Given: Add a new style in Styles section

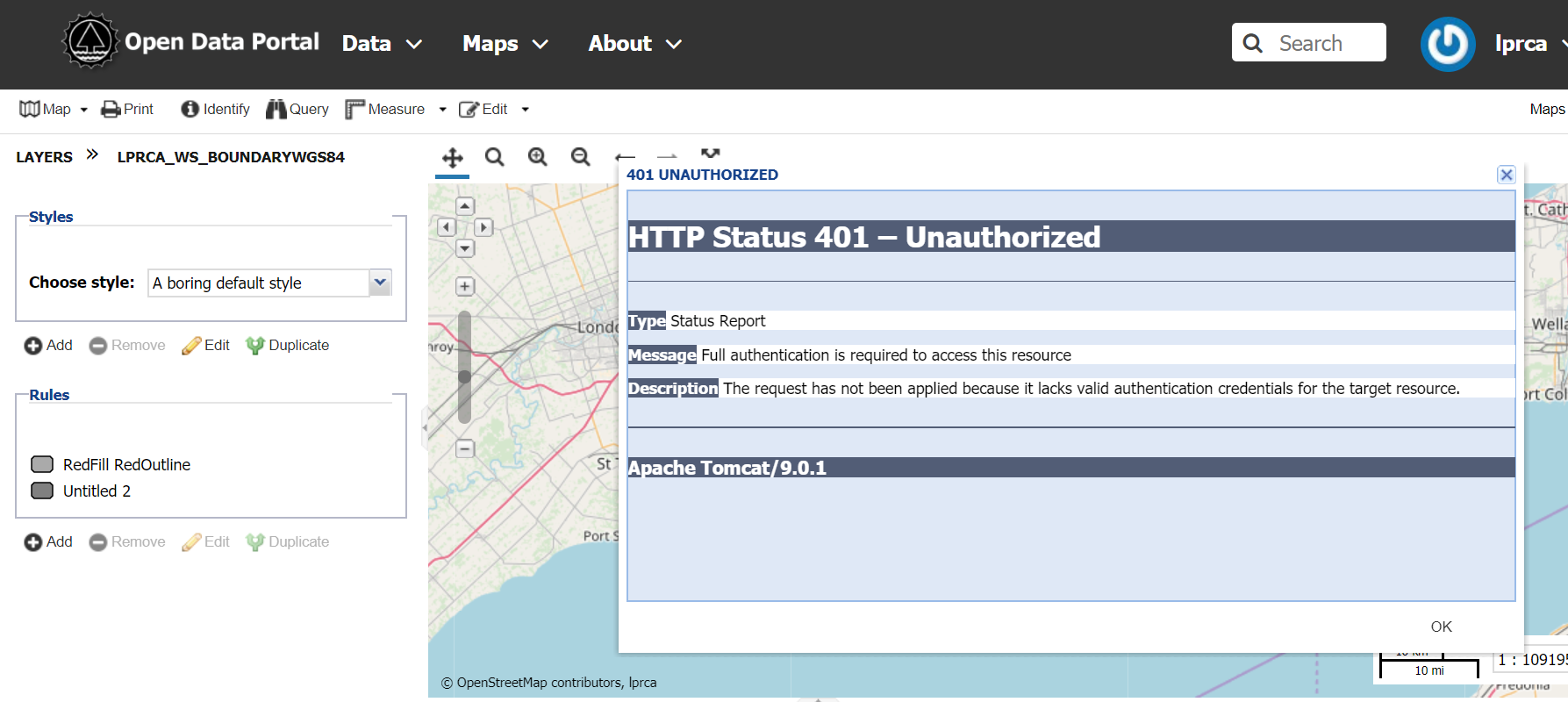Looking at the screenshot, I should coord(48,346).
